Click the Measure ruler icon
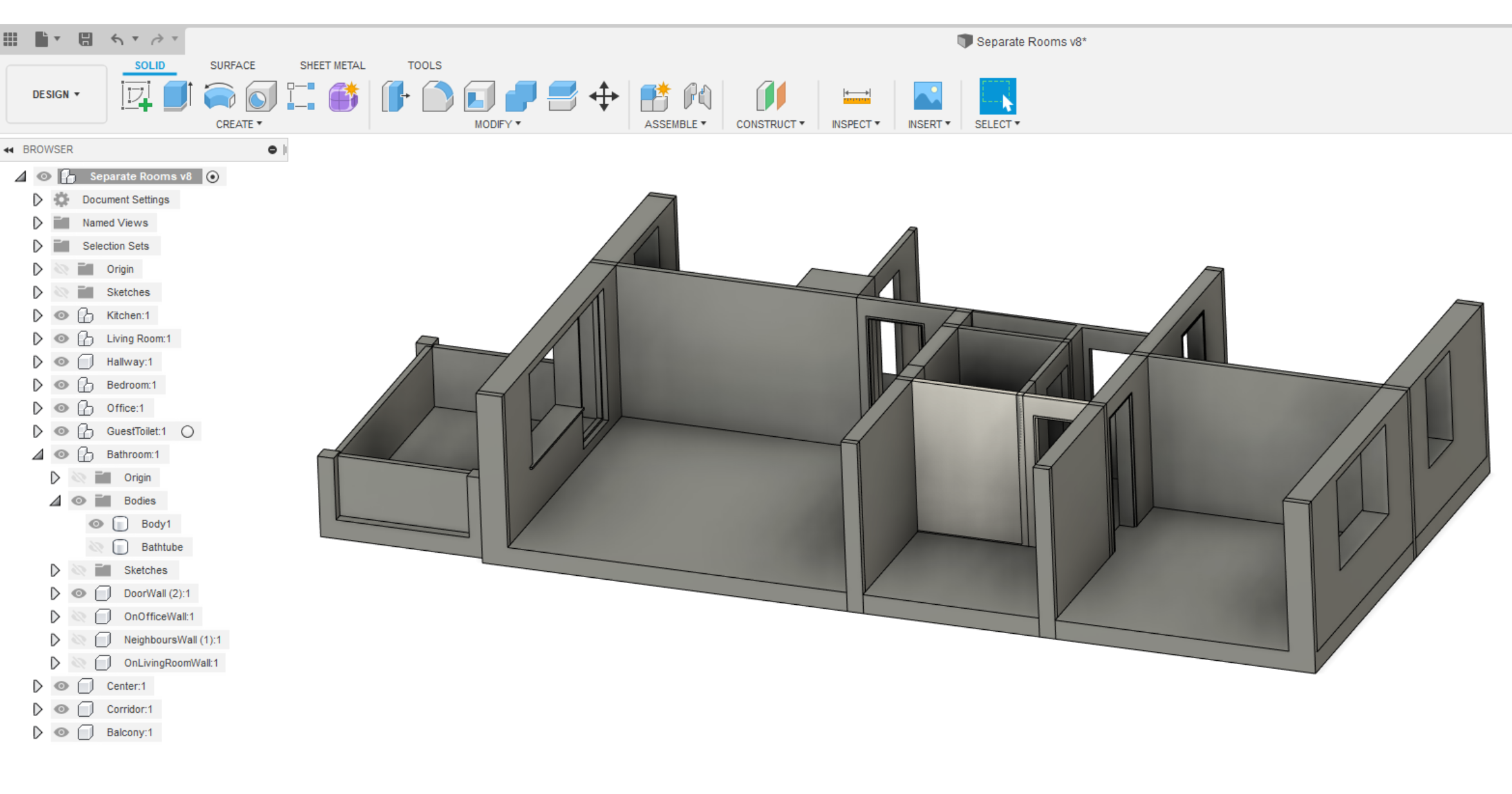Image resolution: width=1512 pixels, height=794 pixels. coord(856,97)
